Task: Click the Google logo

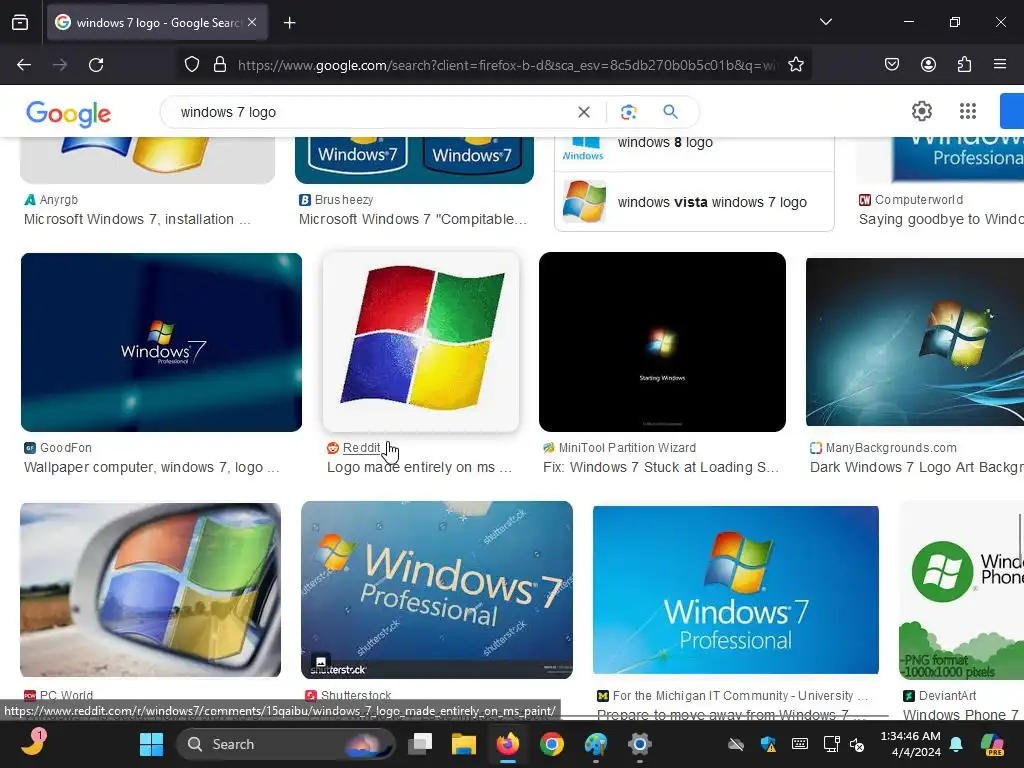Action: [69, 114]
